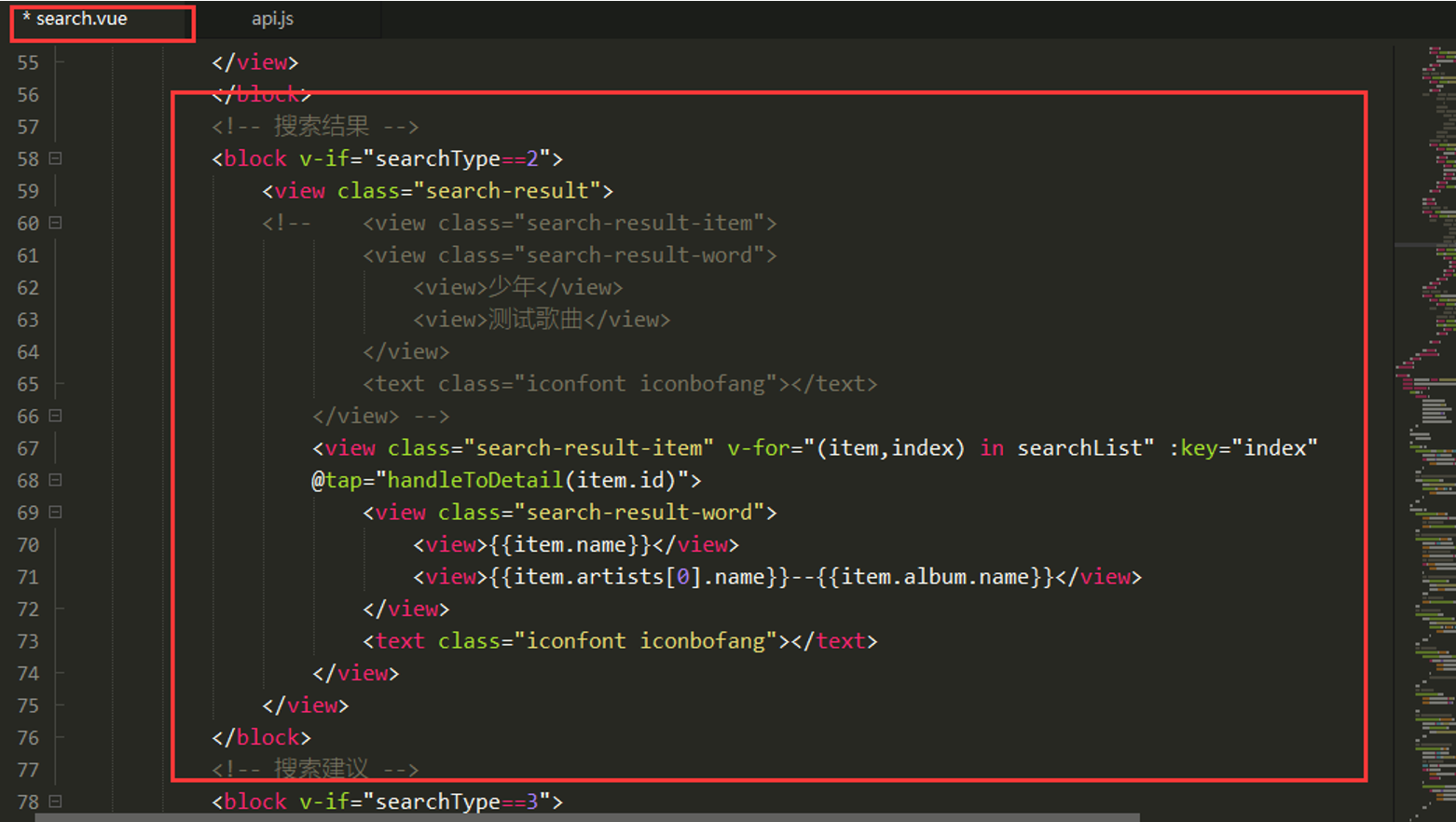The height and width of the screenshot is (822, 1456).
Task: Place cursor on the 搜索结果 comment
Action: pyautogui.click(x=315, y=126)
